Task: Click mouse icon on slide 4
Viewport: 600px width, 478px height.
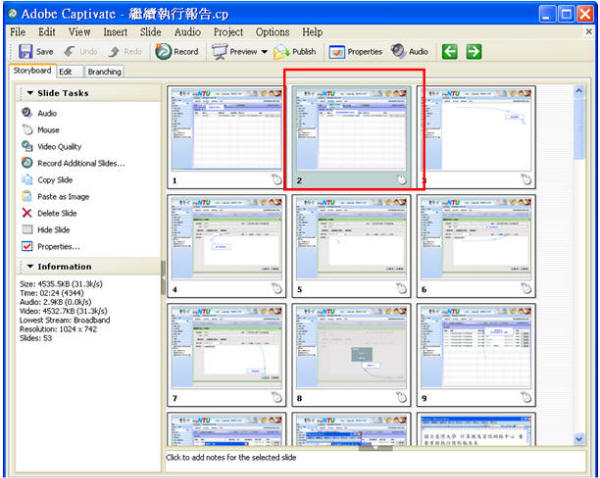Action: 277,288
